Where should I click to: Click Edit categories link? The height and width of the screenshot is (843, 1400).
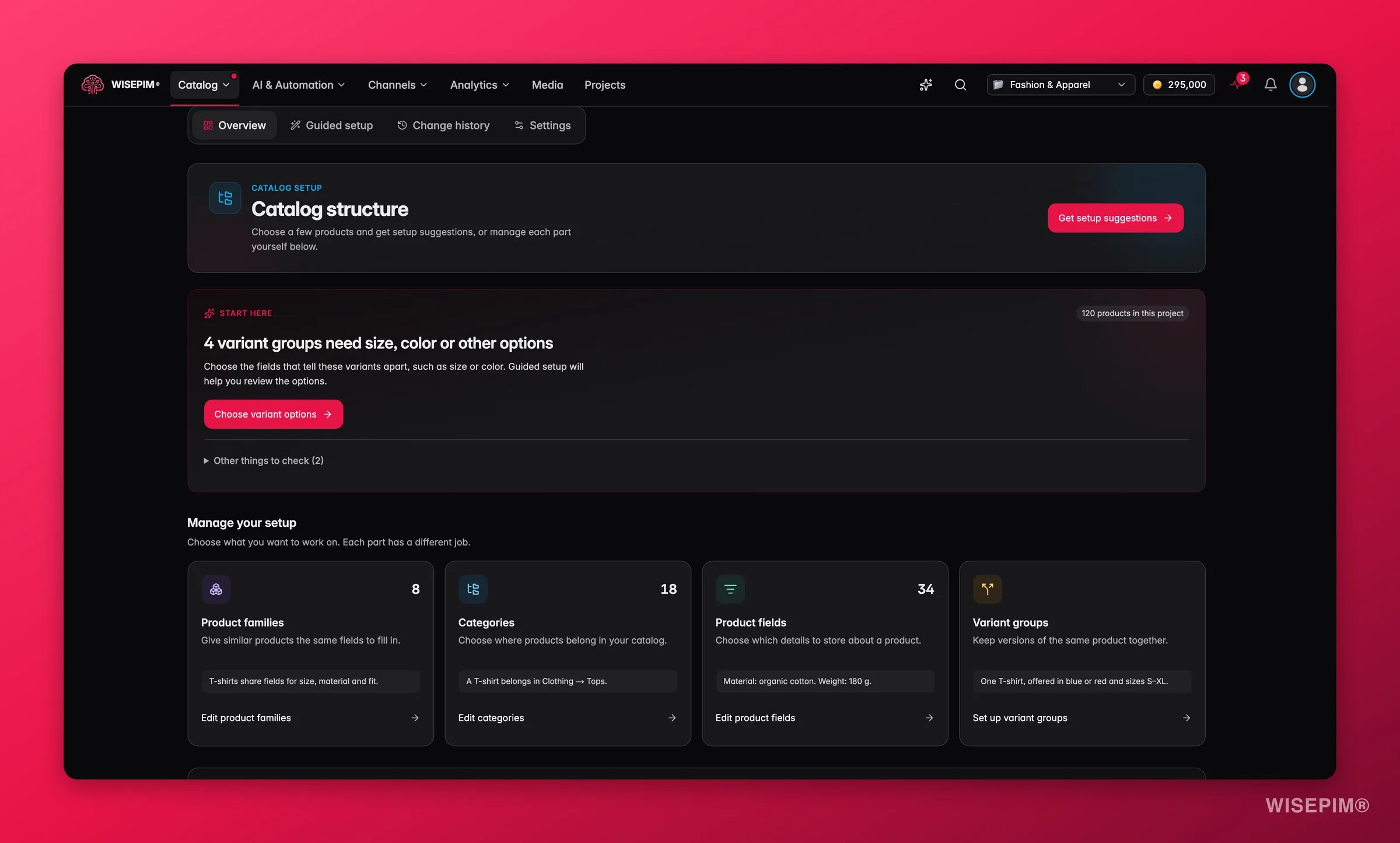coord(491,718)
